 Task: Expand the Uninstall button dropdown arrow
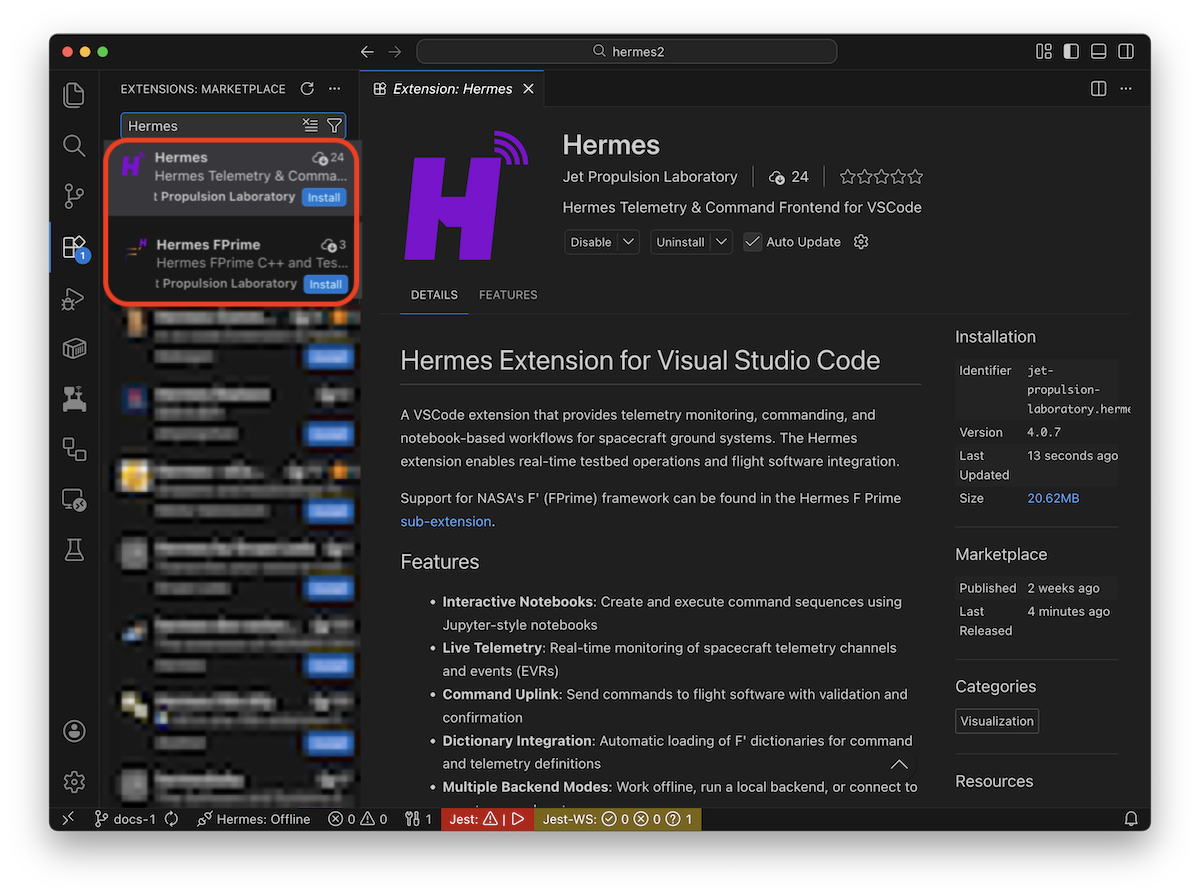pyautogui.click(x=722, y=242)
